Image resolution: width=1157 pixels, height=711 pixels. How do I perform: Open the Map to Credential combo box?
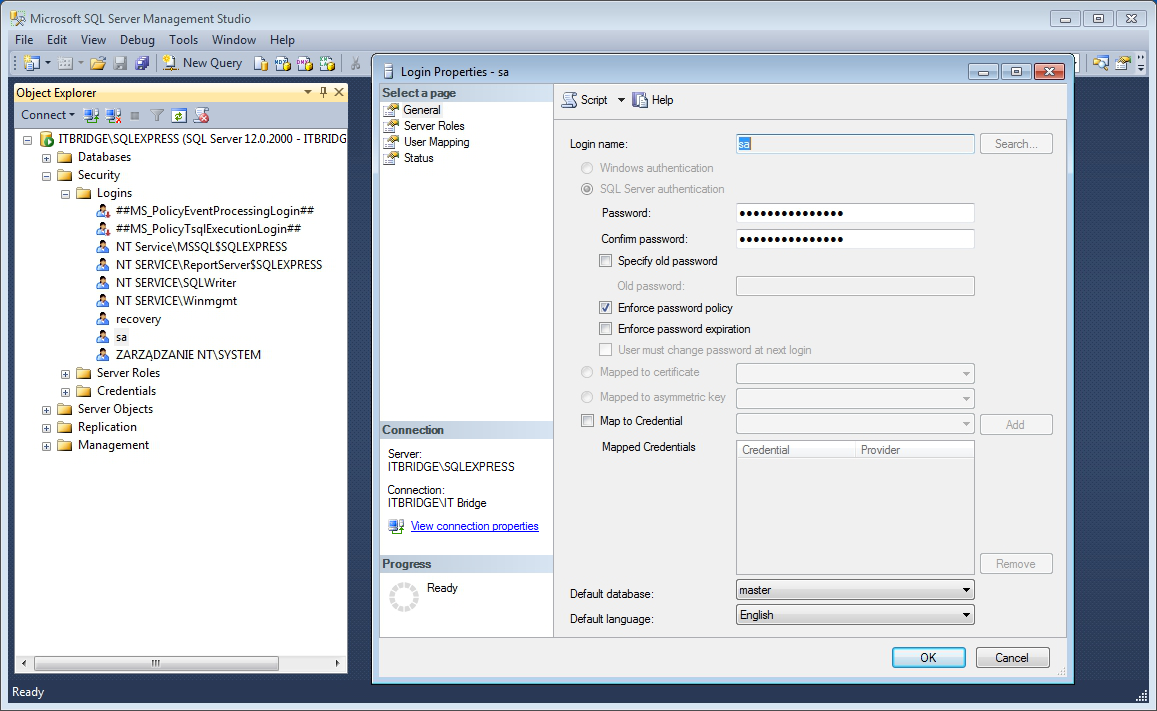click(855, 424)
